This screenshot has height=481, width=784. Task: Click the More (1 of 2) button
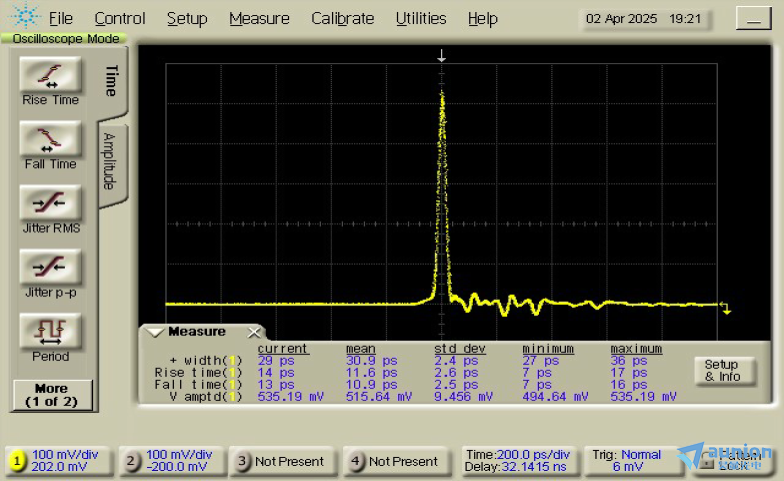[52, 395]
